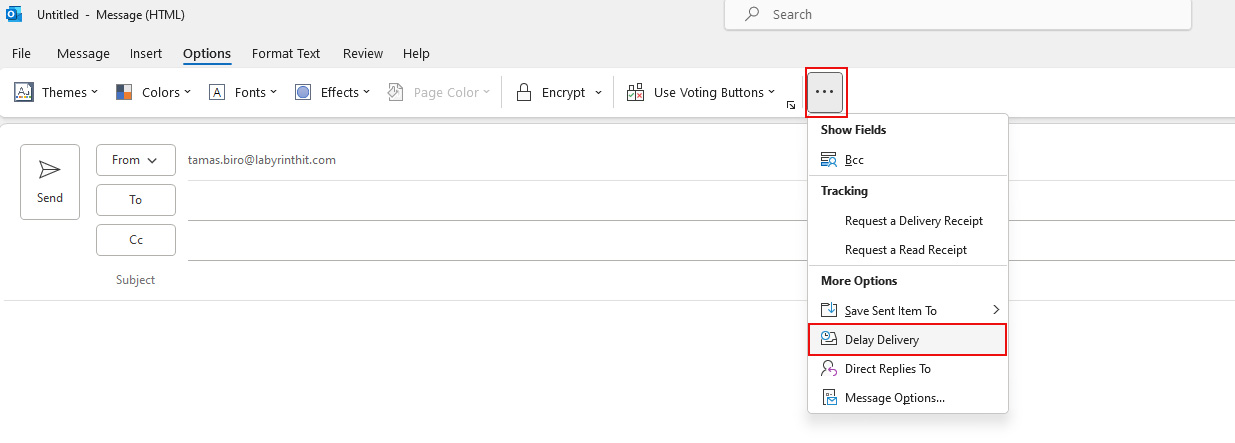Switch to the Format Text tab

286,54
